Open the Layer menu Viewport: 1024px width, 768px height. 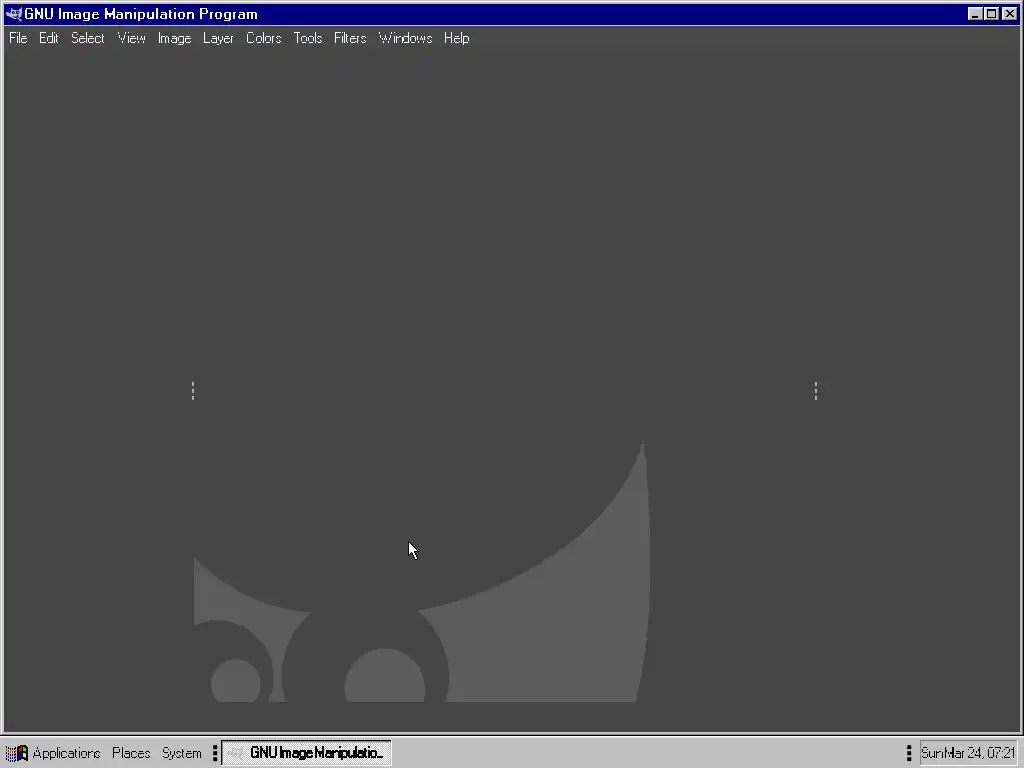coord(218,39)
